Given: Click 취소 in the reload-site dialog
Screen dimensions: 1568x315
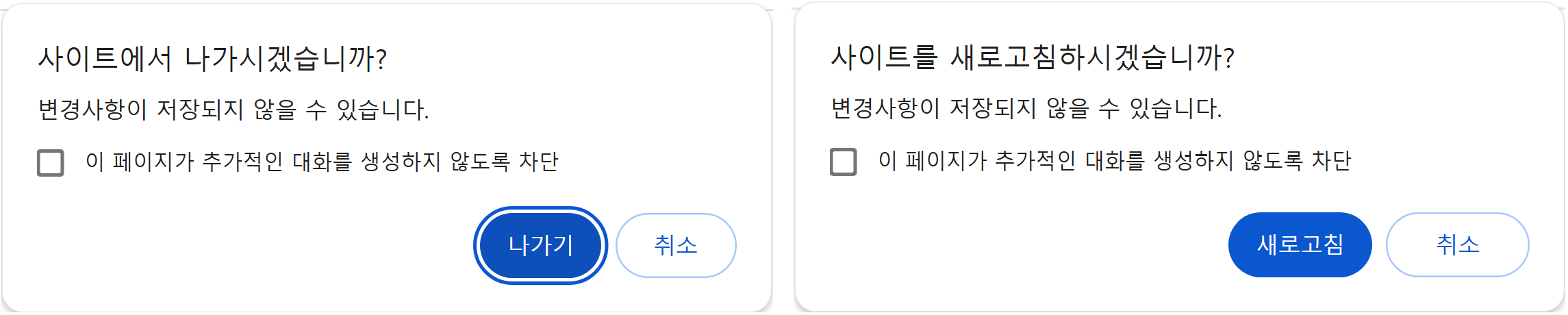Looking at the screenshot, I should [x=1457, y=244].
